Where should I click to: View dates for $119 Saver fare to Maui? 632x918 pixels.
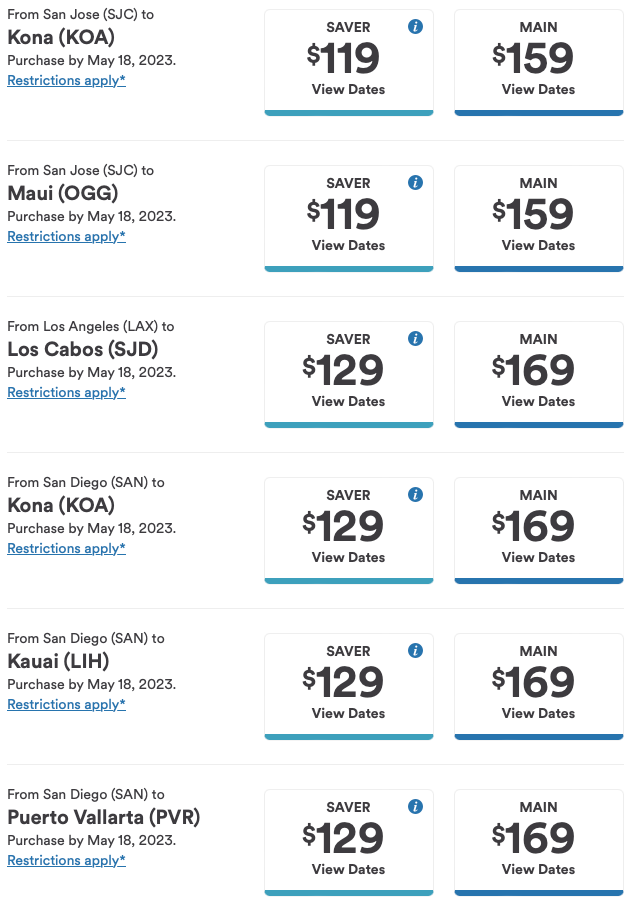(x=348, y=245)
